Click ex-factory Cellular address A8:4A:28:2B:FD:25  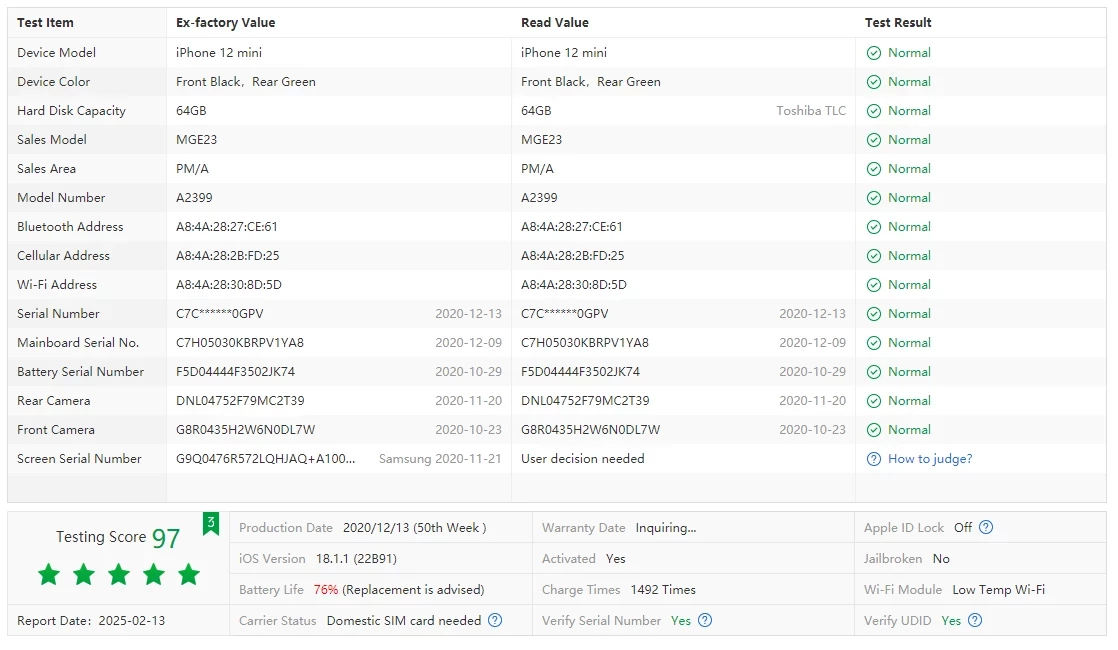coord(227,256)
